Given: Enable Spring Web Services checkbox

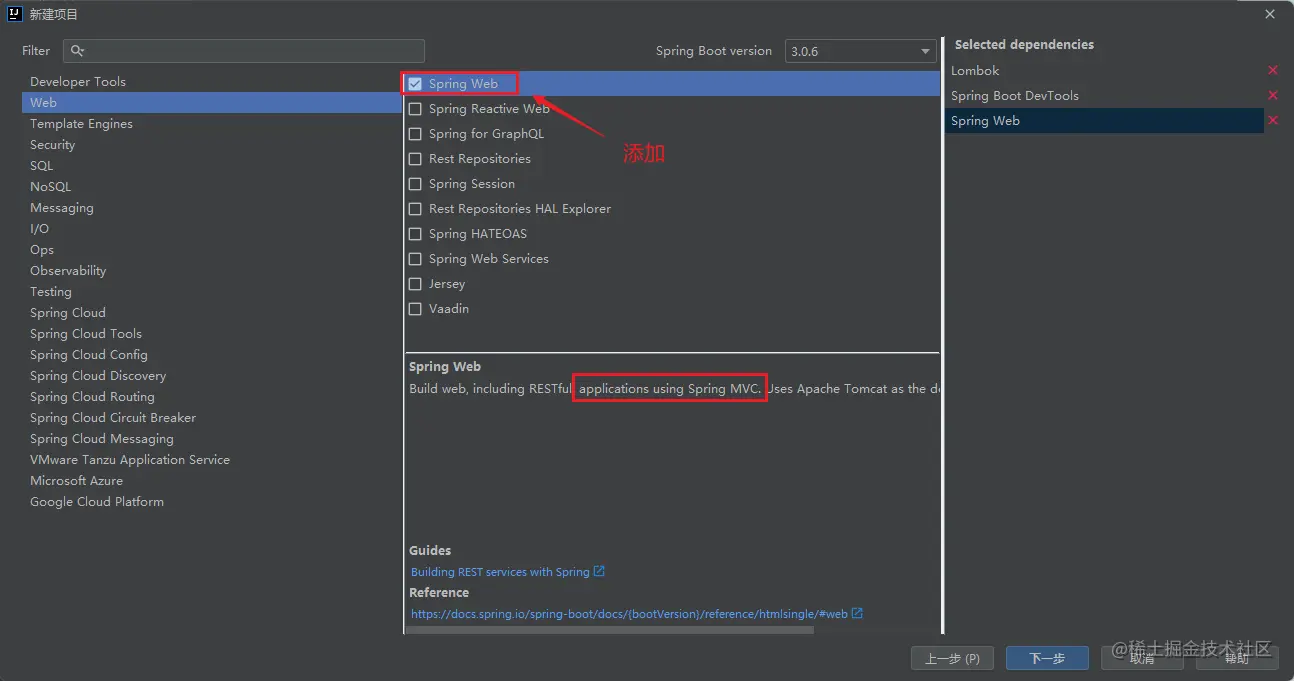Looking at the screenshot, I should point(415,259).
